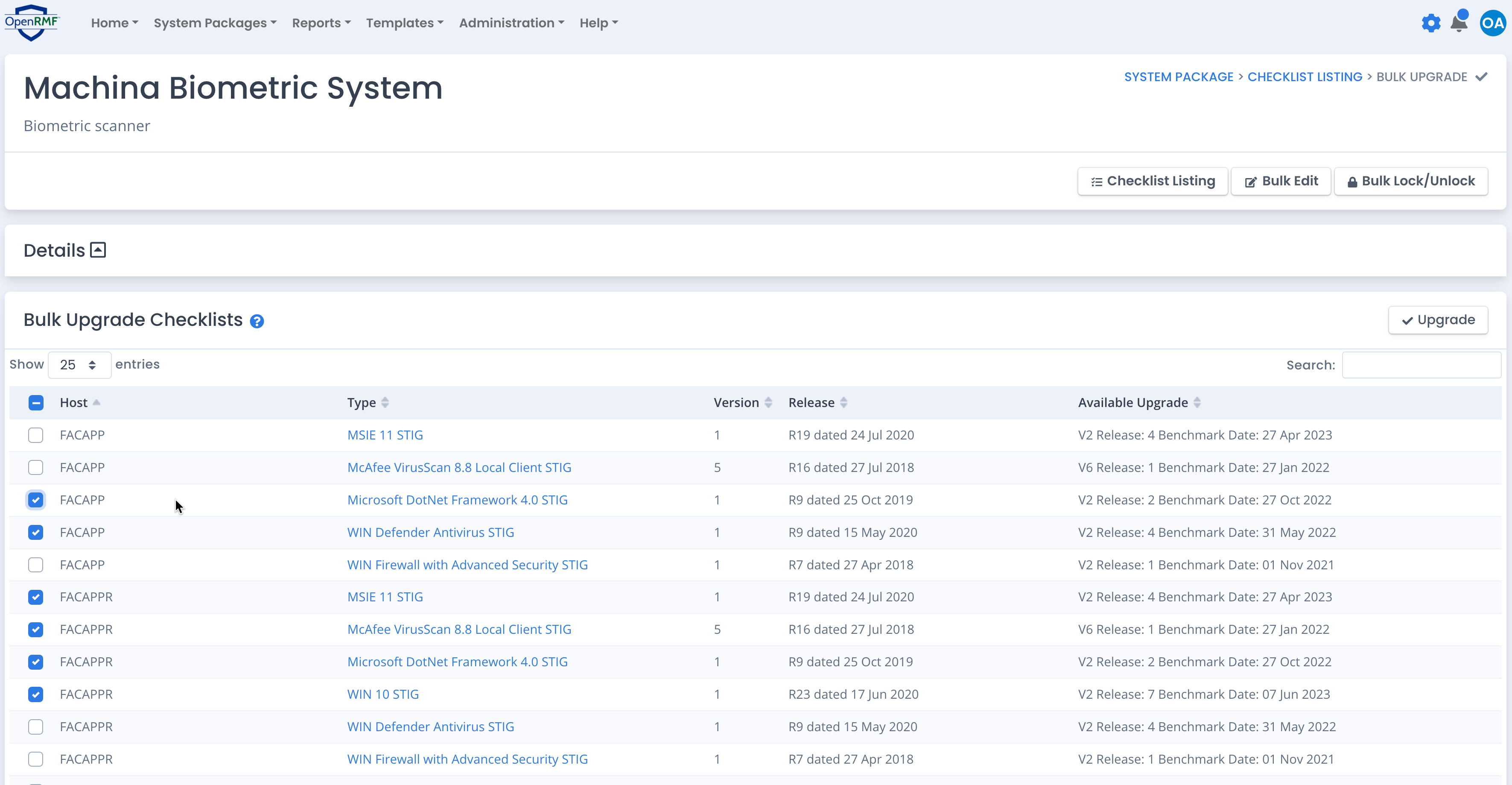Open FACAPPR WIN Defender Antivirus STIG link

pos(430,727)
